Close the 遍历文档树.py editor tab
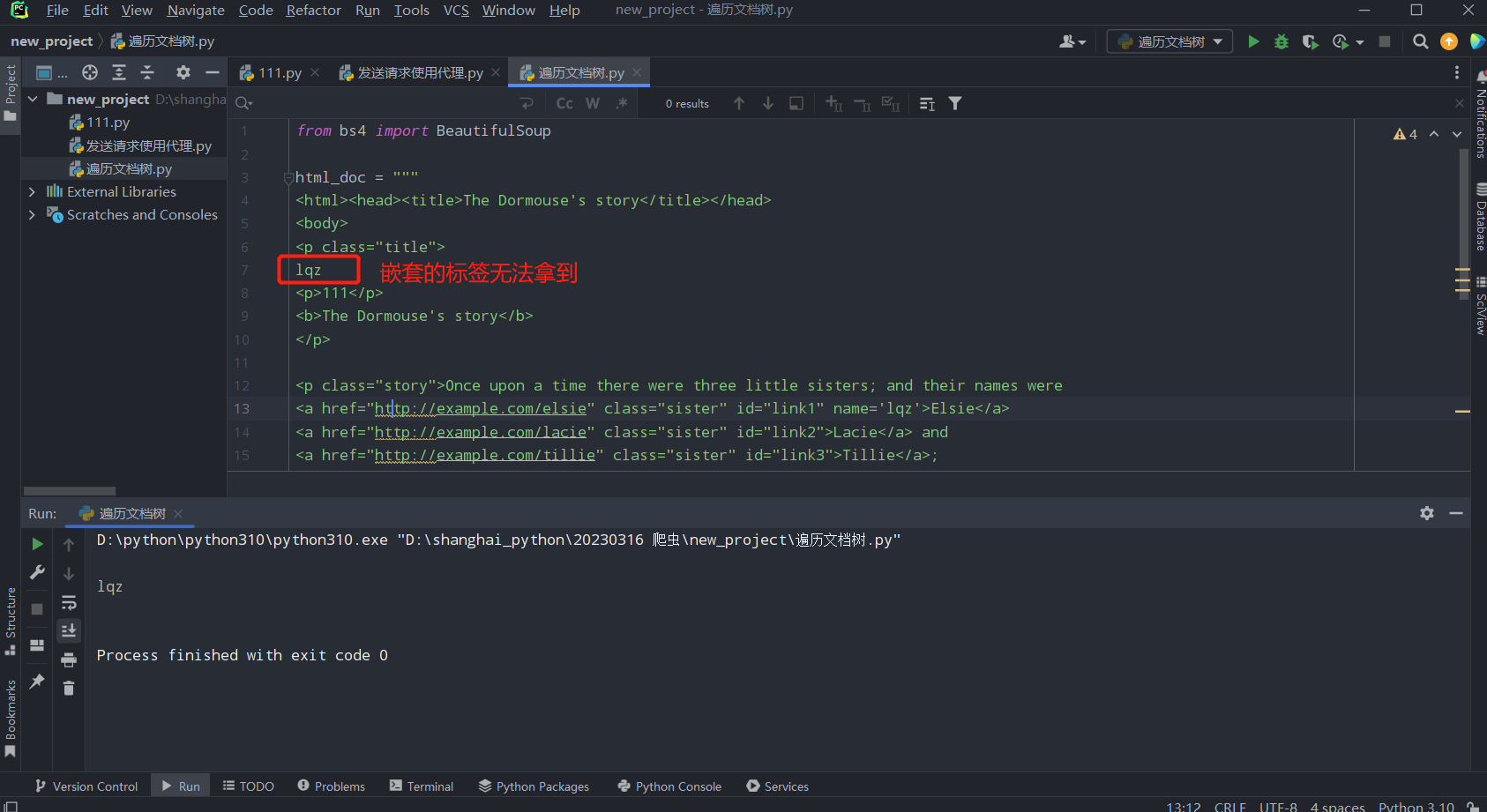This screenshot has height=812, width=1487. click(x=637, y=72)
